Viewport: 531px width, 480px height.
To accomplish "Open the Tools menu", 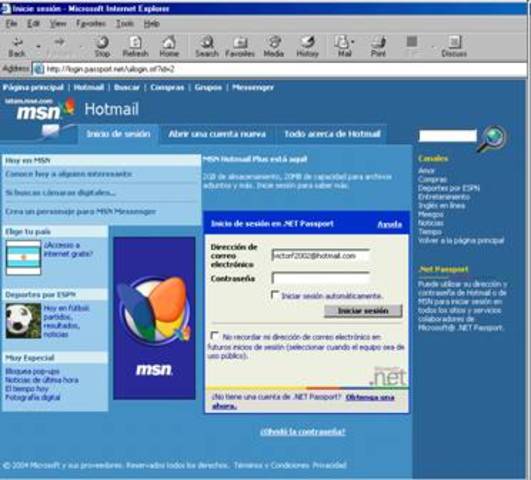I will click(125, 24).
